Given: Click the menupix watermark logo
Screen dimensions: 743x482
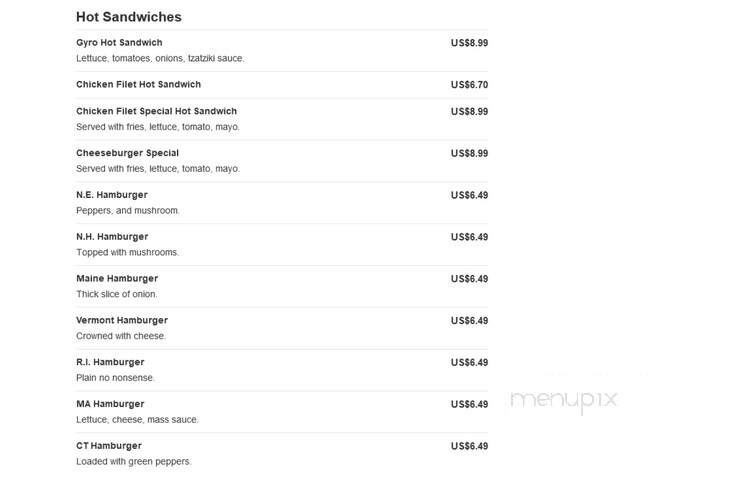Looking at the screenshot, I should pos(564,401).
